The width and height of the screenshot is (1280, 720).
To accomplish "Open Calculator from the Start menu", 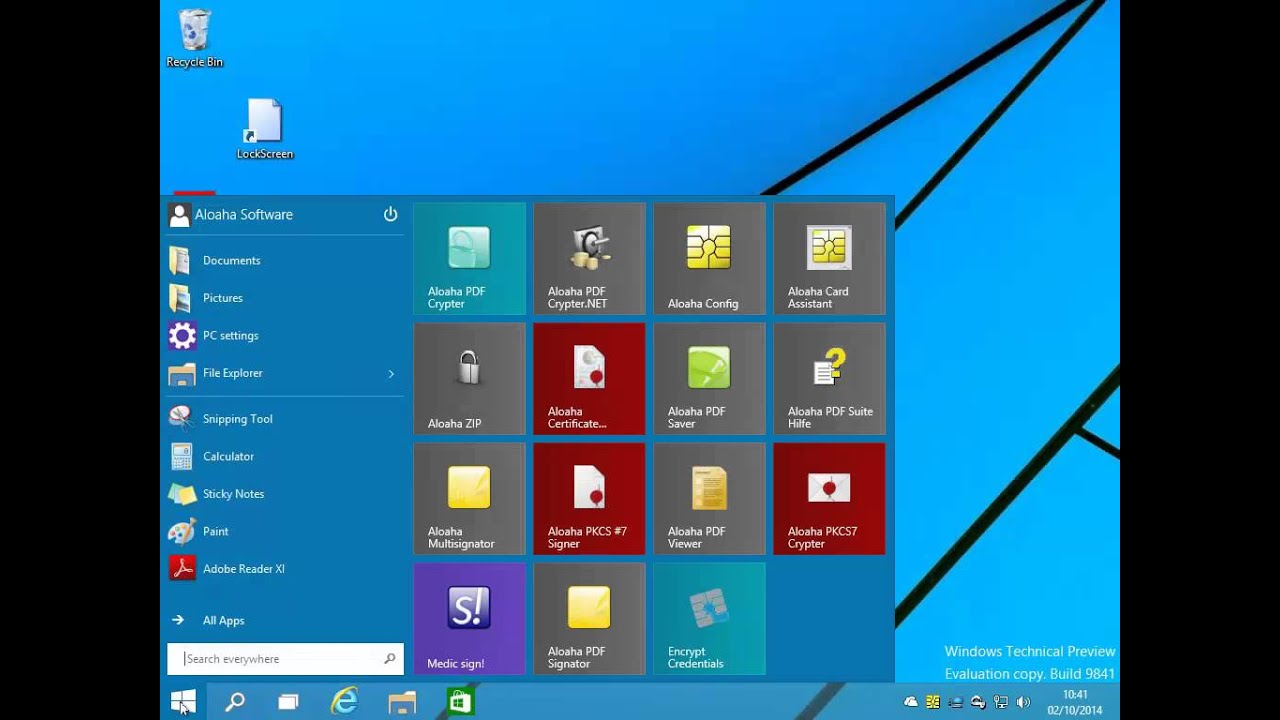I will pyautogui.click(x=285, y=456).
